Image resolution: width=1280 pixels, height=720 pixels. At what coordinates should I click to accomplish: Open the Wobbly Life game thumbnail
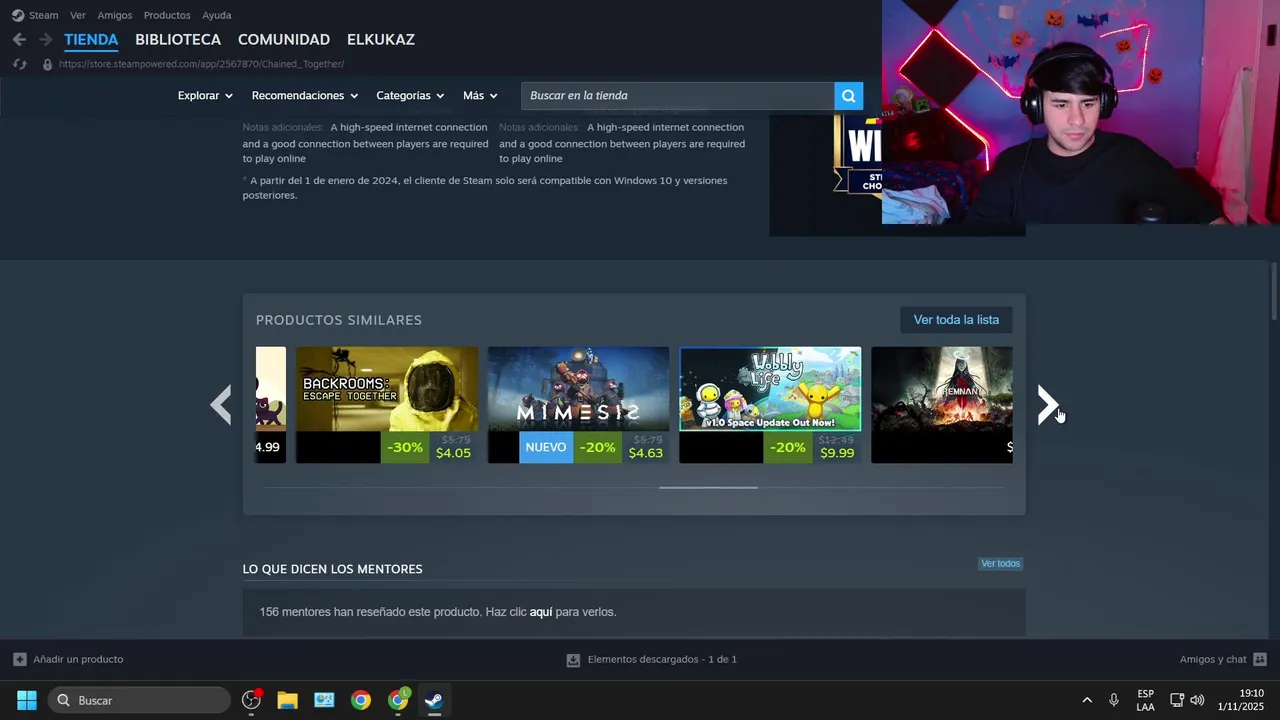[x=770, y=389]
